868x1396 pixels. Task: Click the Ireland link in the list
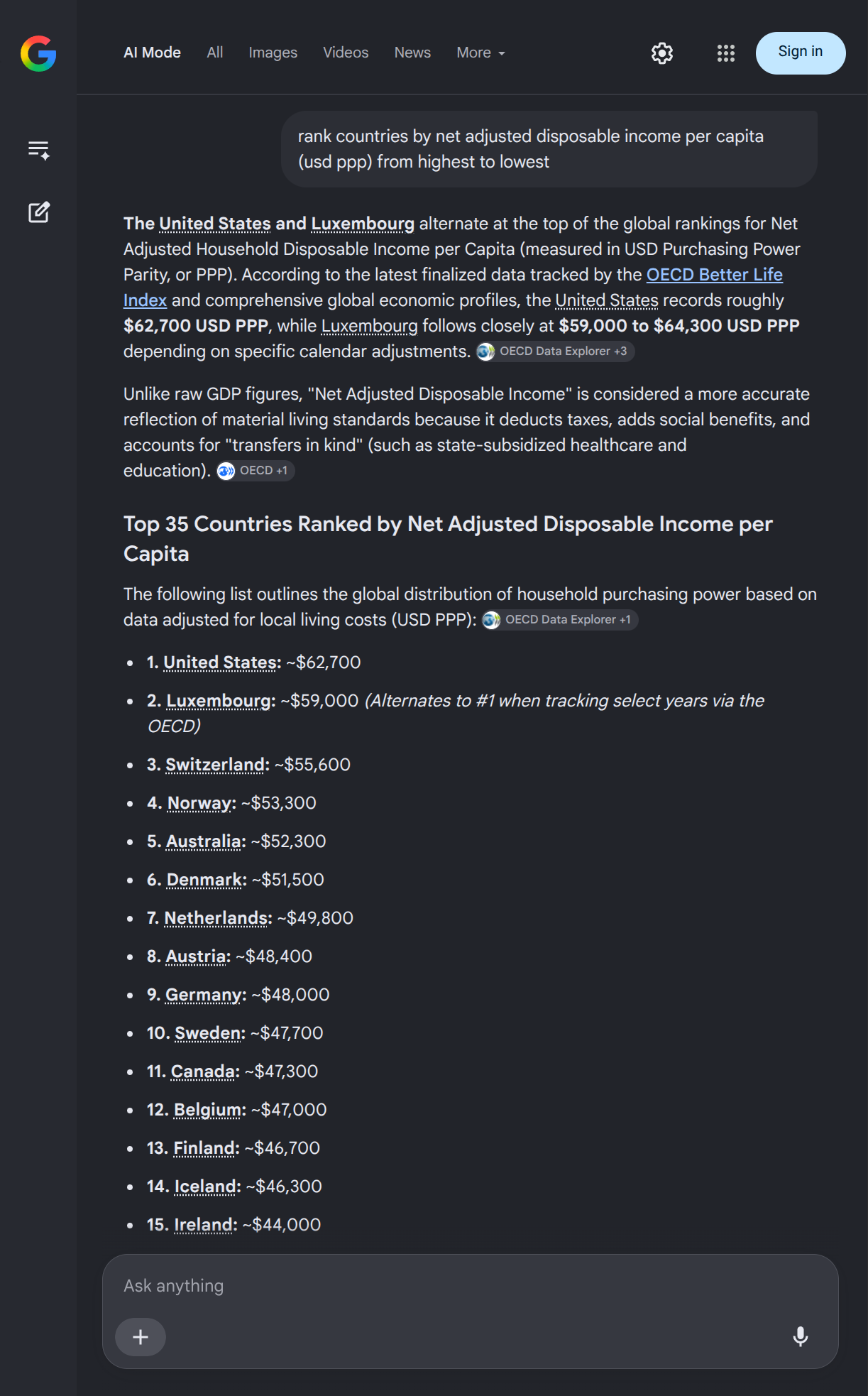click(204, 1225)
